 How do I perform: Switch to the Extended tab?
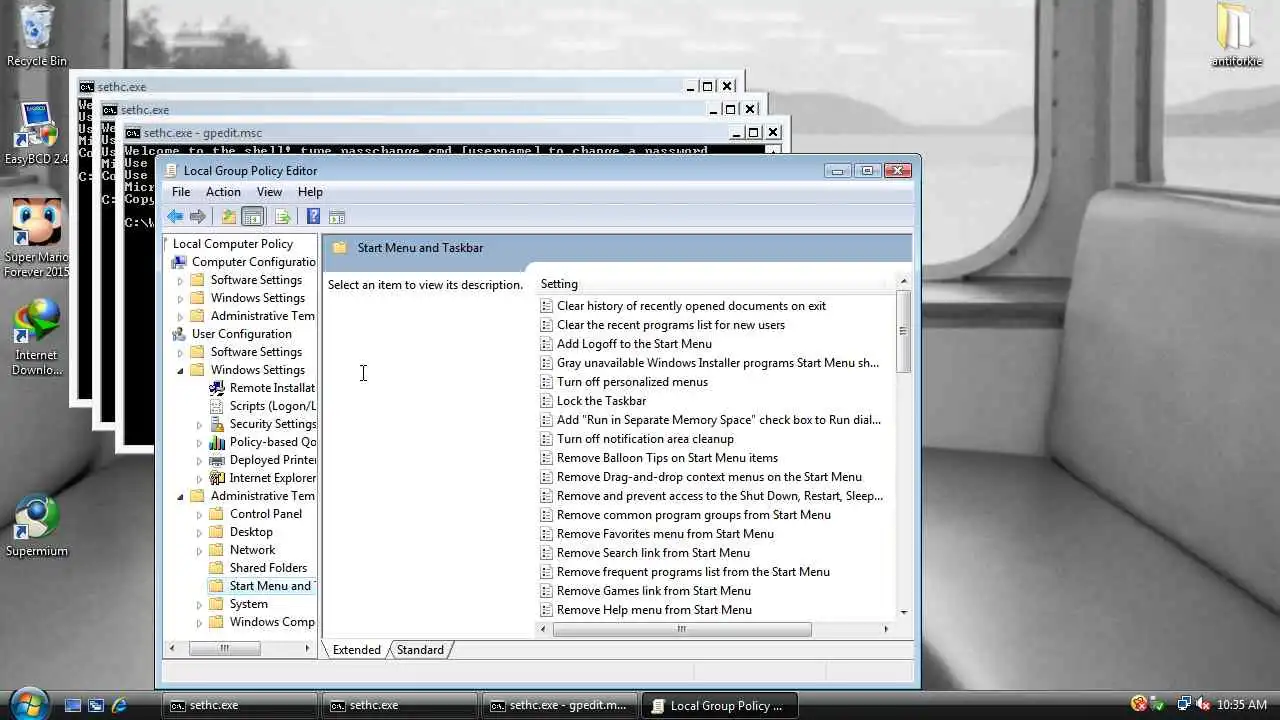[356, 650]
